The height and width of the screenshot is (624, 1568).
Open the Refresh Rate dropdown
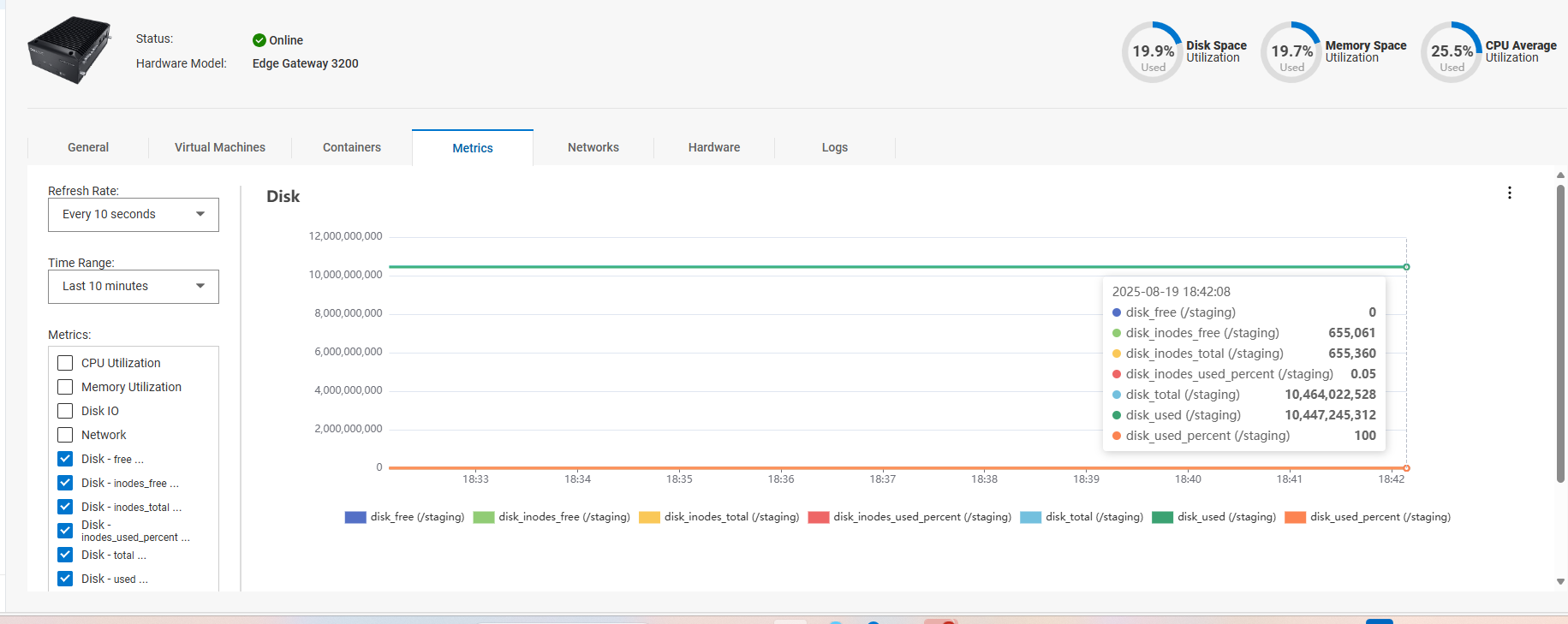click(134, 215)
